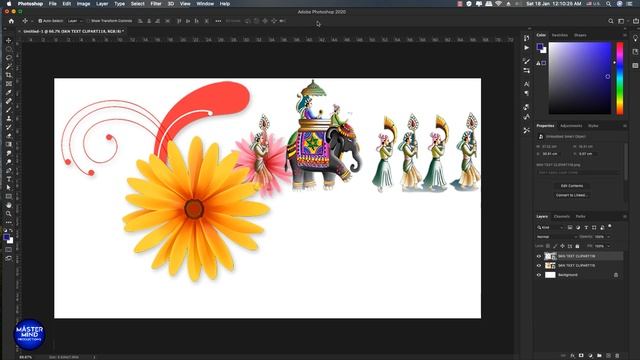Select the Crop tool
This screenshot has width=640, height=360.
coord(9,75)
